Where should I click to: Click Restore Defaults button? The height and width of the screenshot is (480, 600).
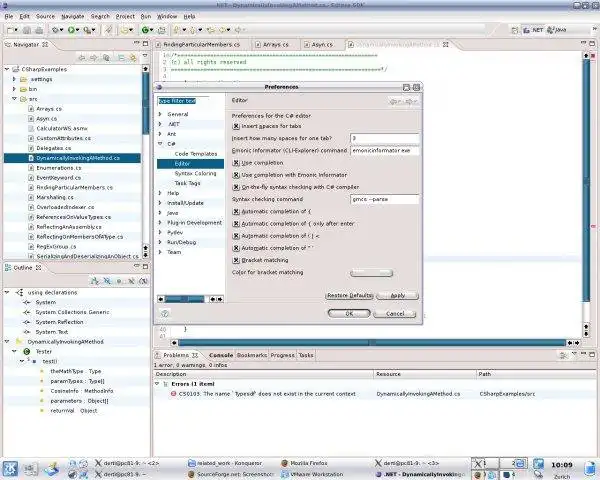click(349, 296)
